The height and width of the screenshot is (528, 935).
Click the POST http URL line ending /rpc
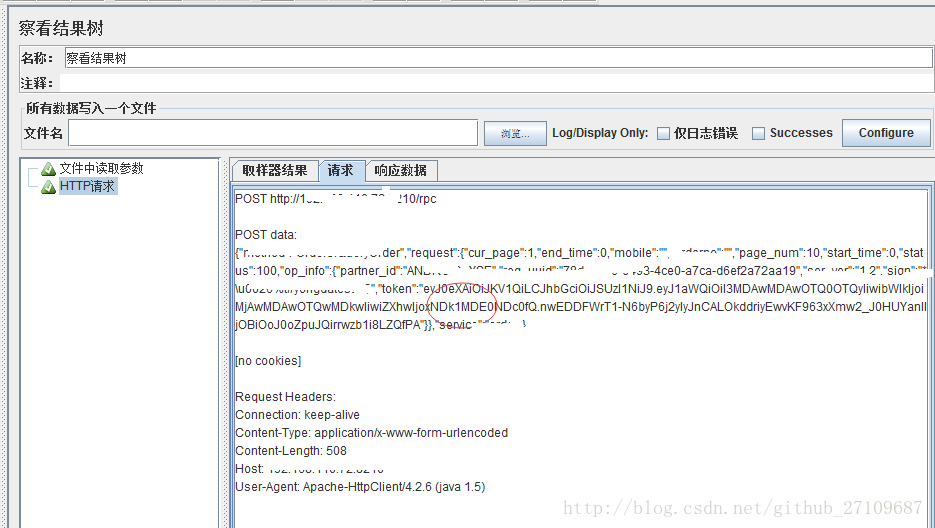tap(336, 199)
